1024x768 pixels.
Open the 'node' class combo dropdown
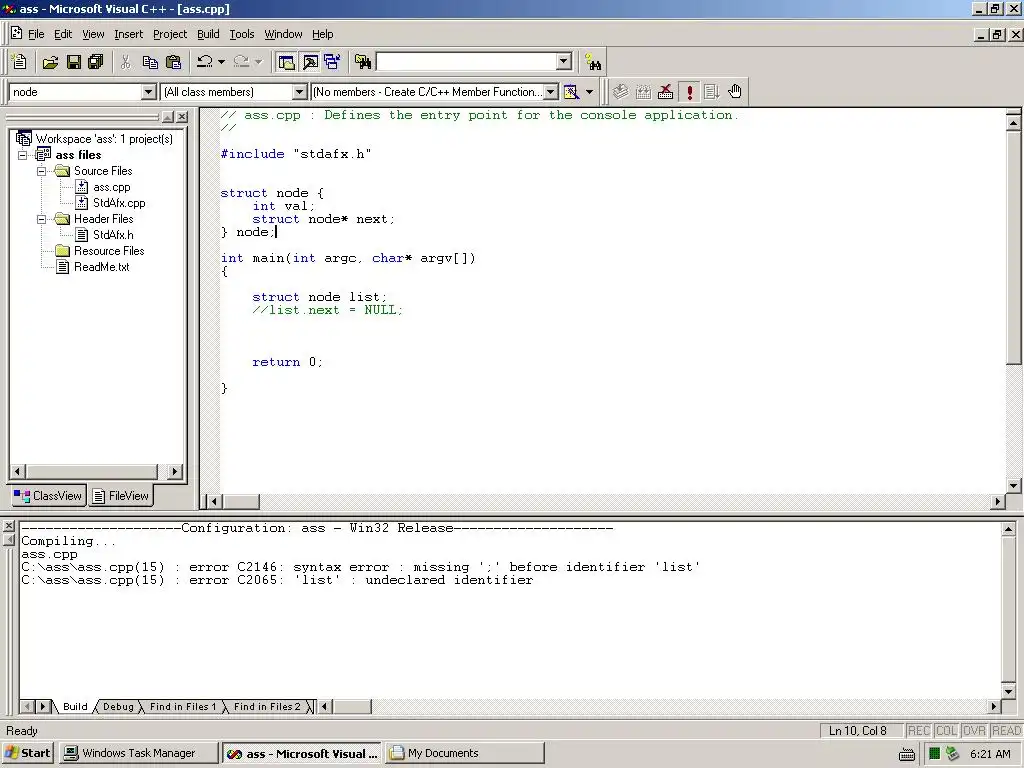(149, 92)
